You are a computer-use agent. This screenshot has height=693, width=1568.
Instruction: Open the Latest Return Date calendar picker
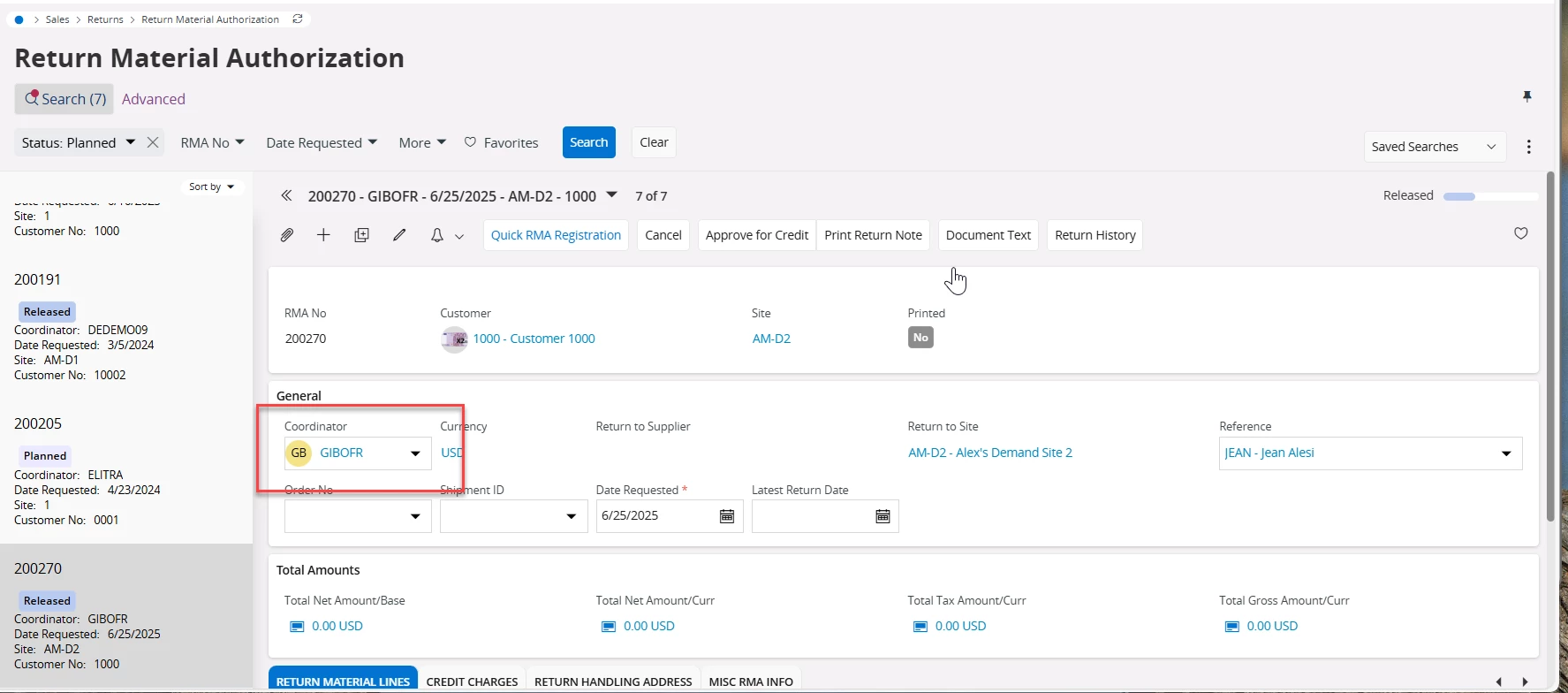tap(882, 516)
